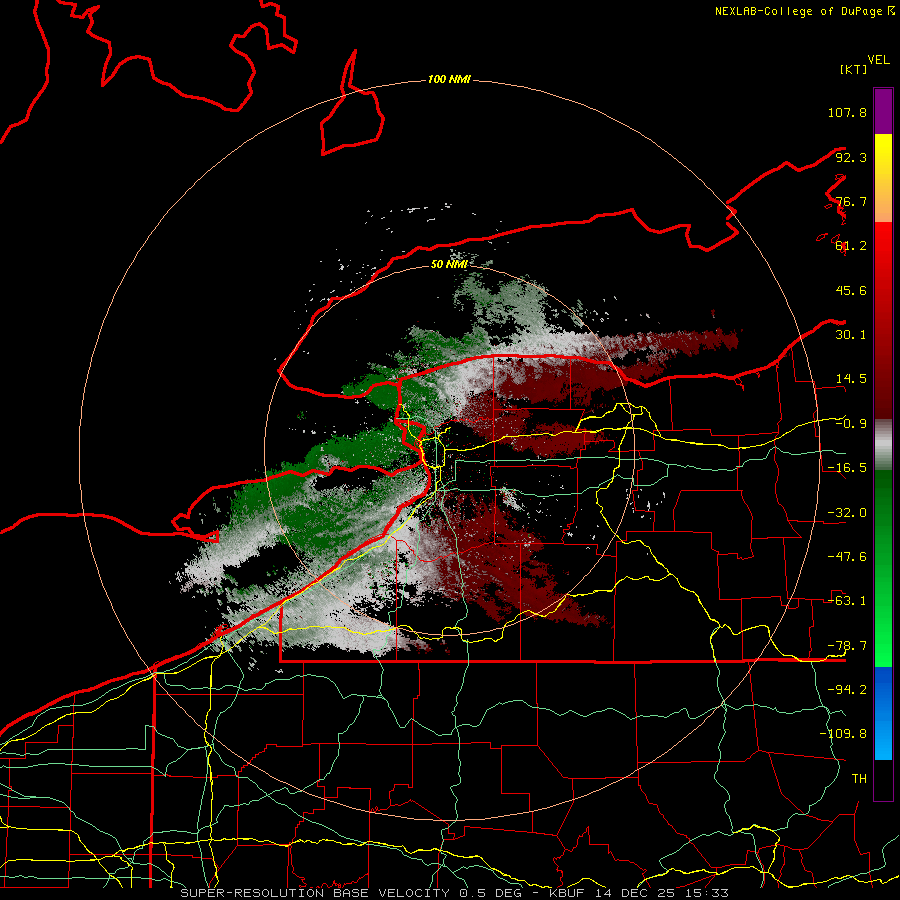Select the -63.1 legend value
Viewport: 900px width, 900px height.
pos(847,601)
